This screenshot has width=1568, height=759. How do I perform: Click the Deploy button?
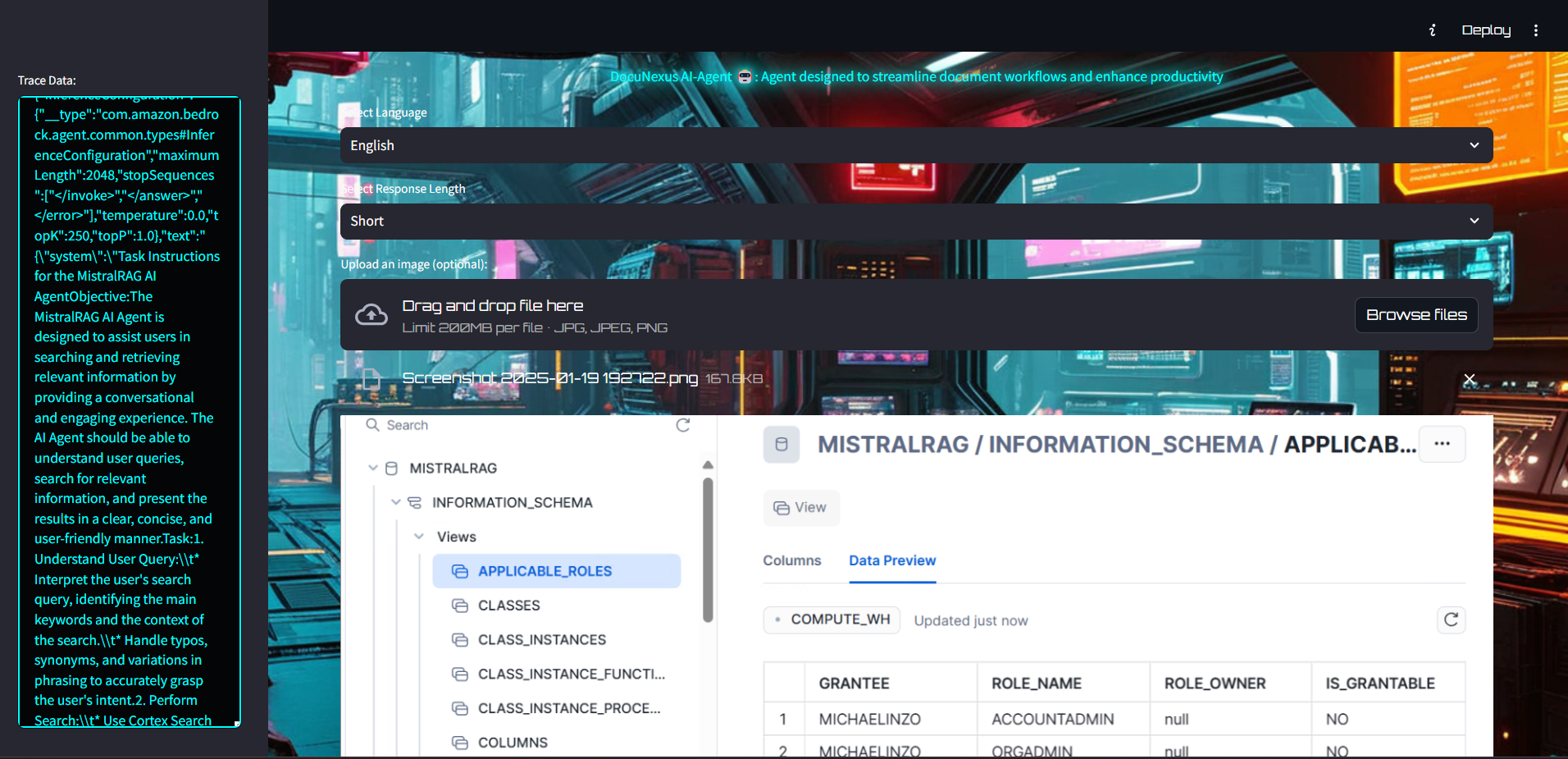1486,30
